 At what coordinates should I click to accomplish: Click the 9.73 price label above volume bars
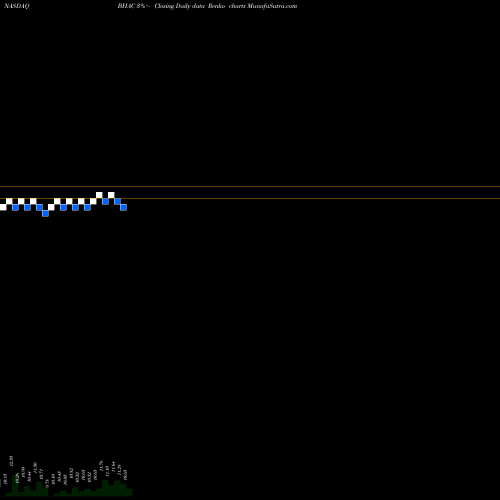(47, 484)
